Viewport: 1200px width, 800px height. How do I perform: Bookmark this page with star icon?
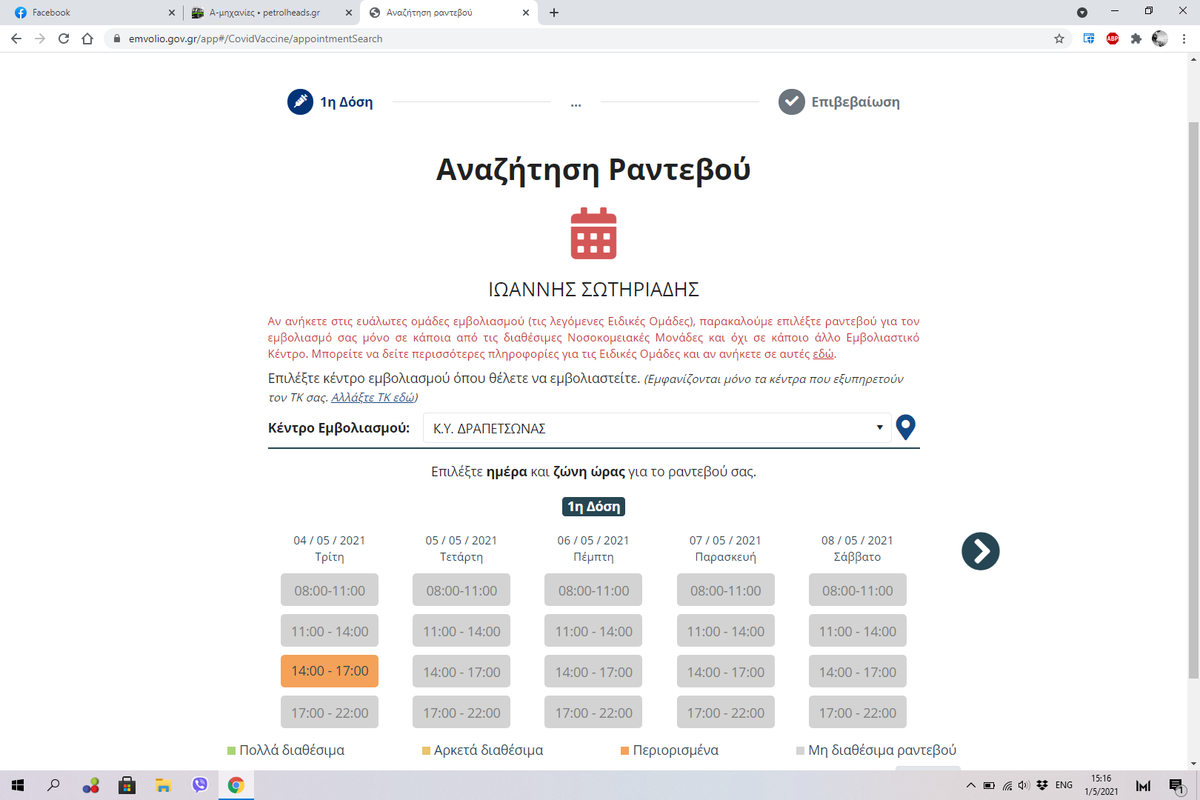tap(1059, 39)
